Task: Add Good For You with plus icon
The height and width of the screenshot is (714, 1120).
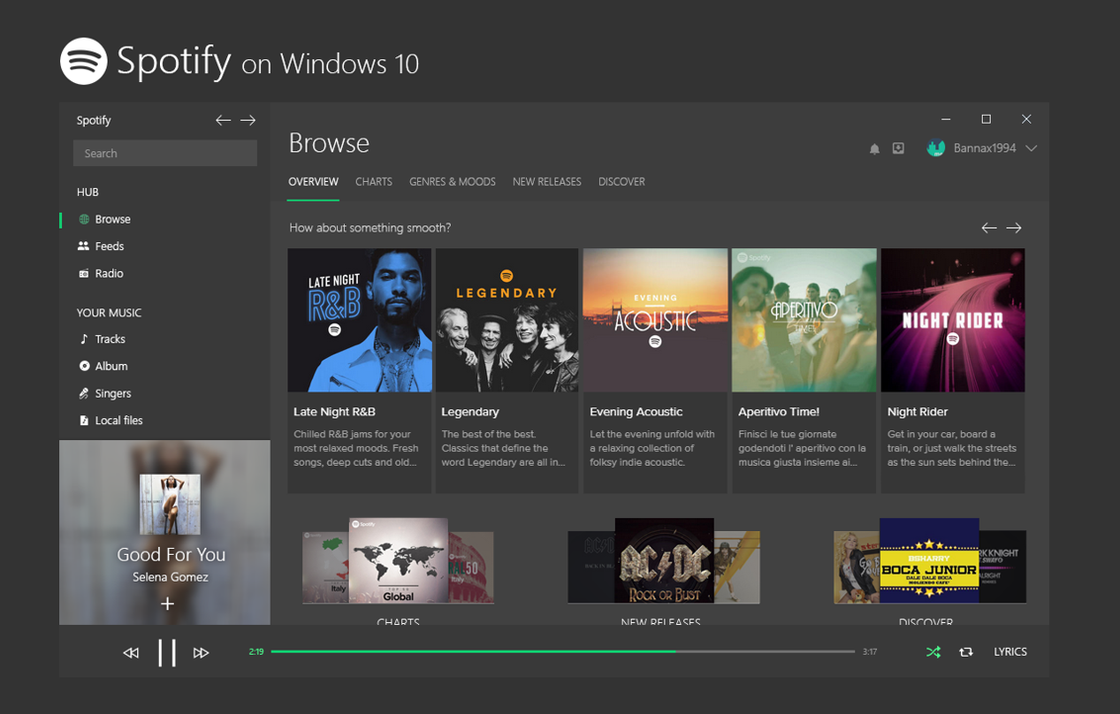Action: click(168, 604)
